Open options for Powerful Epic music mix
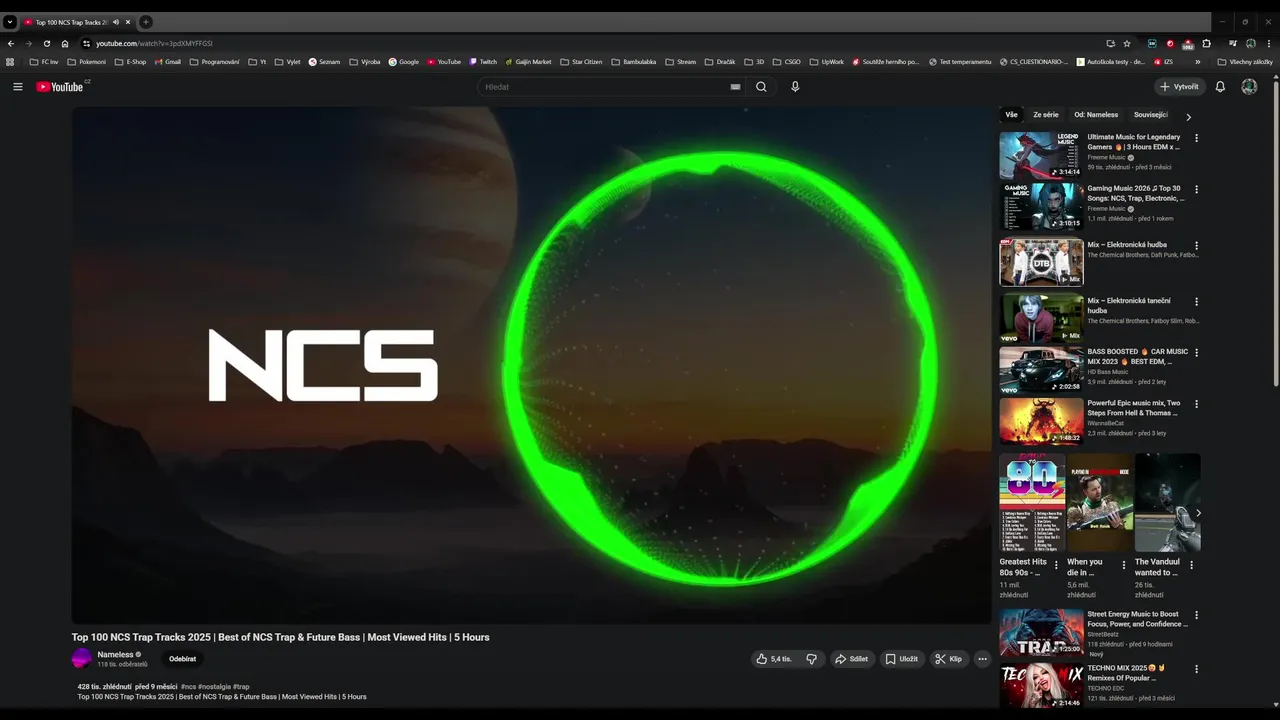The image size is (1280, 720). click(x=1196, y=404)
